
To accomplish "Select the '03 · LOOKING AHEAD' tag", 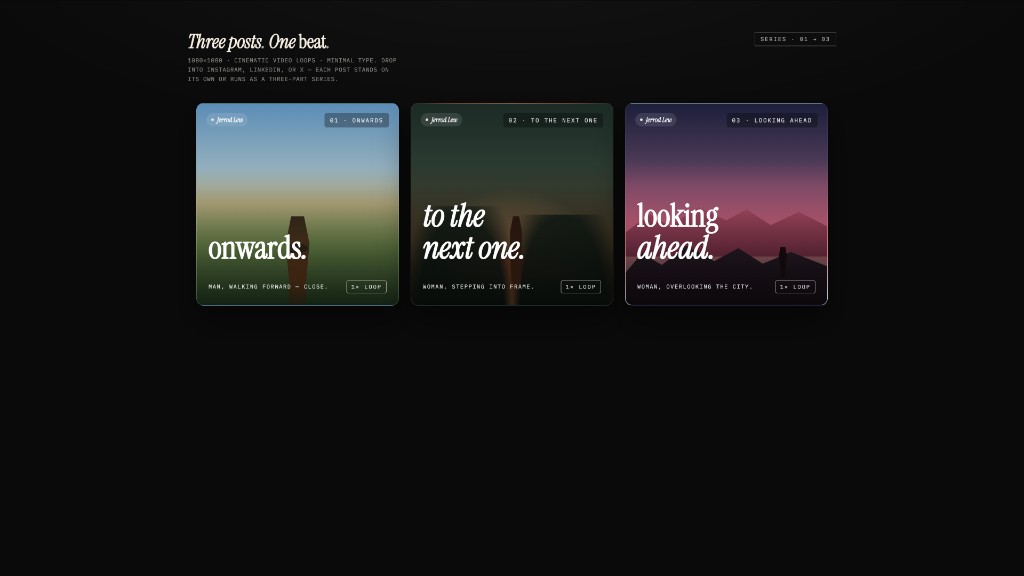I will coord(771,120).
